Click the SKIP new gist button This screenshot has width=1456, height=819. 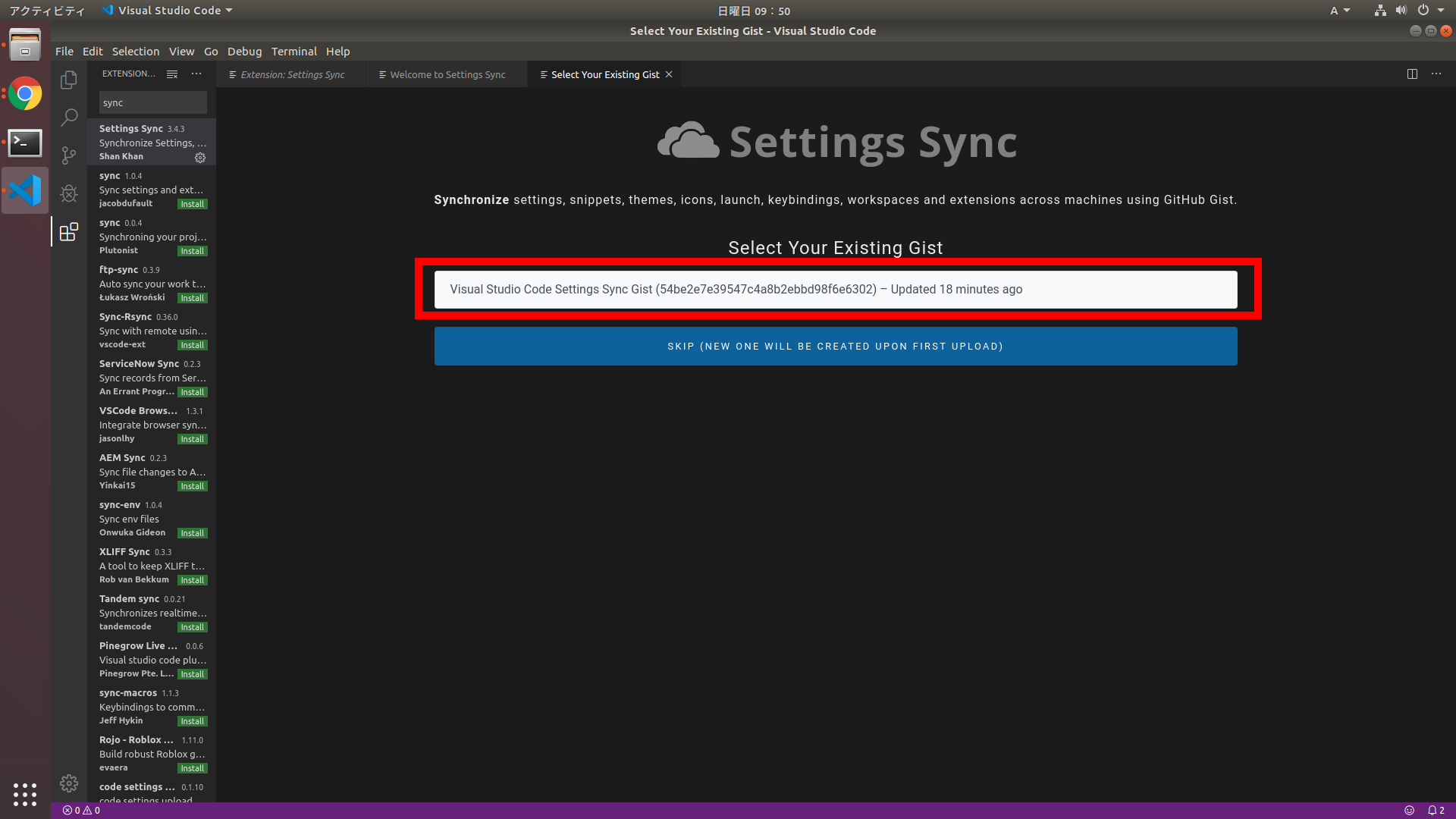click(x=834, y=346)
